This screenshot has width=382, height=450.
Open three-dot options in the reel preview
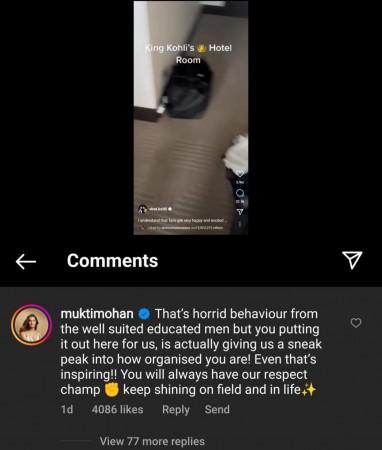(240, 224)
